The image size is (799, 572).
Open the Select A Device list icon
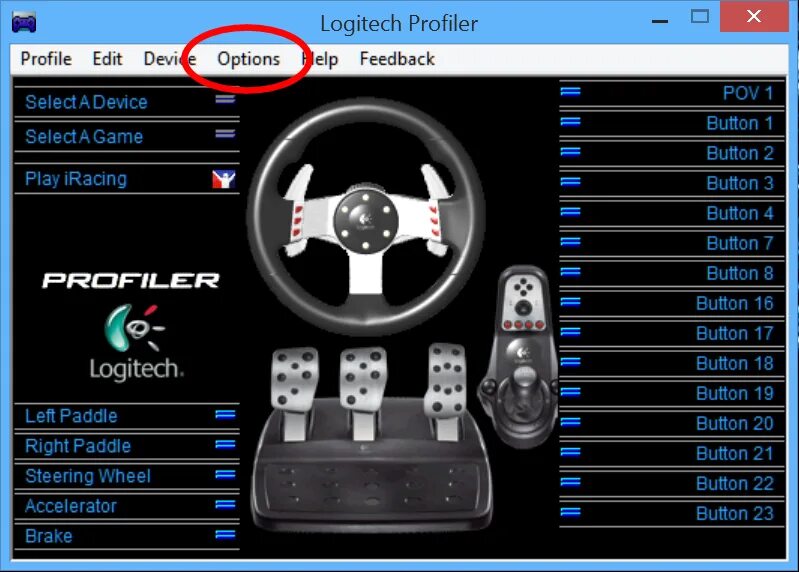(225, 99)
